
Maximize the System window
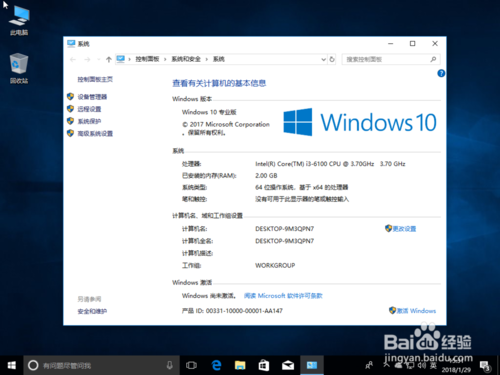point(413,44)
